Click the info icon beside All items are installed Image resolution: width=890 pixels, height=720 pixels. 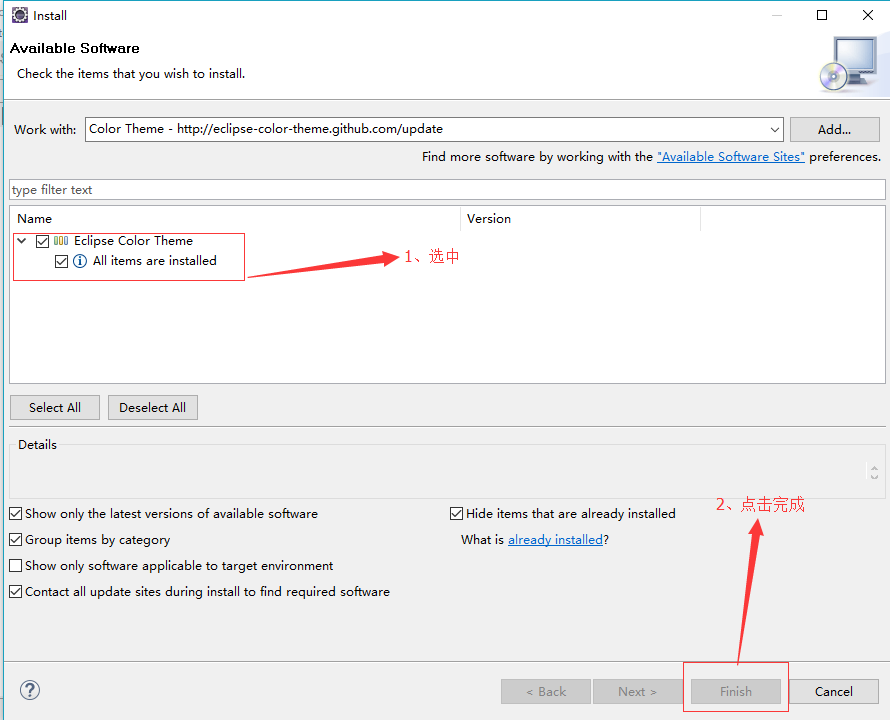80,261
